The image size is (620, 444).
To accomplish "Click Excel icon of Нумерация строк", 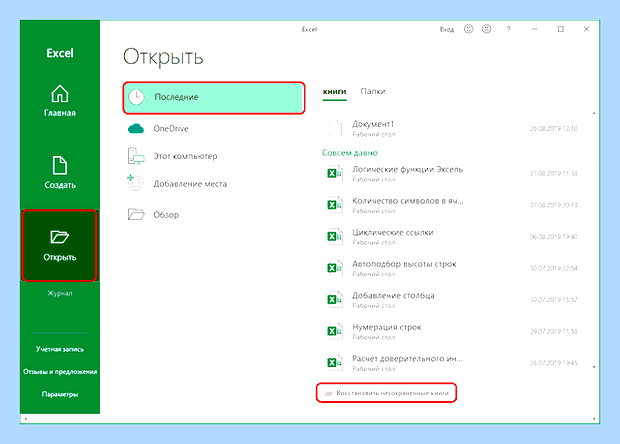I will coord(335,331).
